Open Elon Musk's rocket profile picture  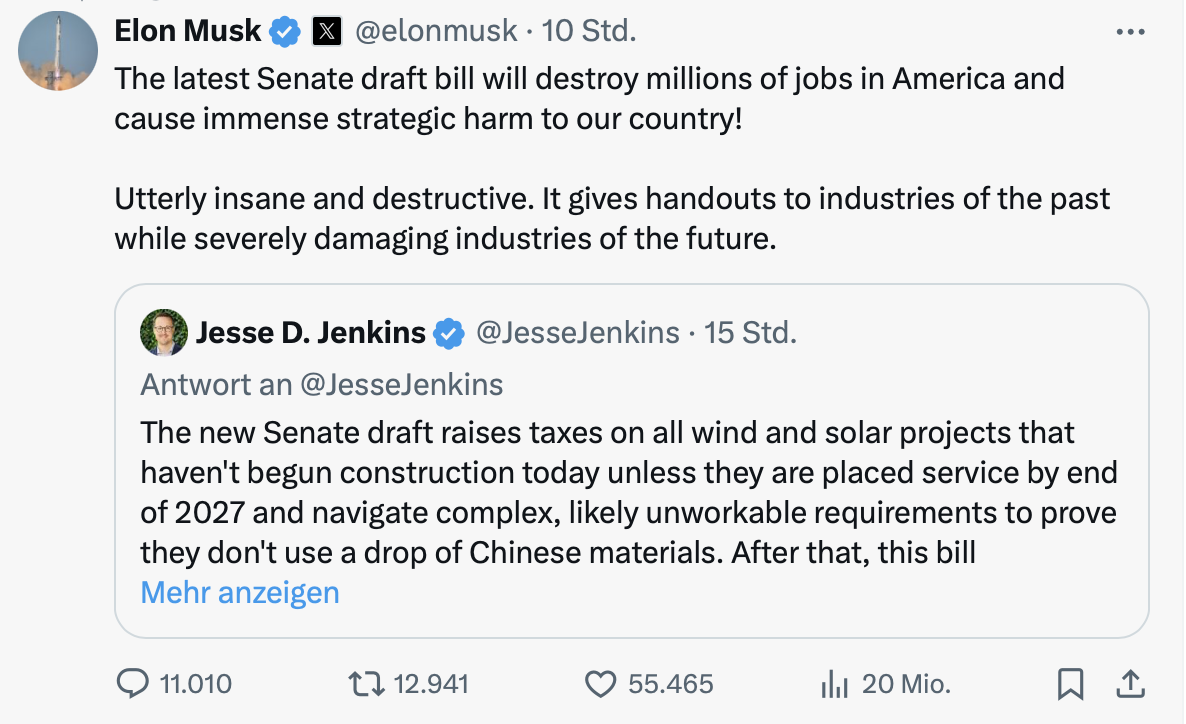58,51
